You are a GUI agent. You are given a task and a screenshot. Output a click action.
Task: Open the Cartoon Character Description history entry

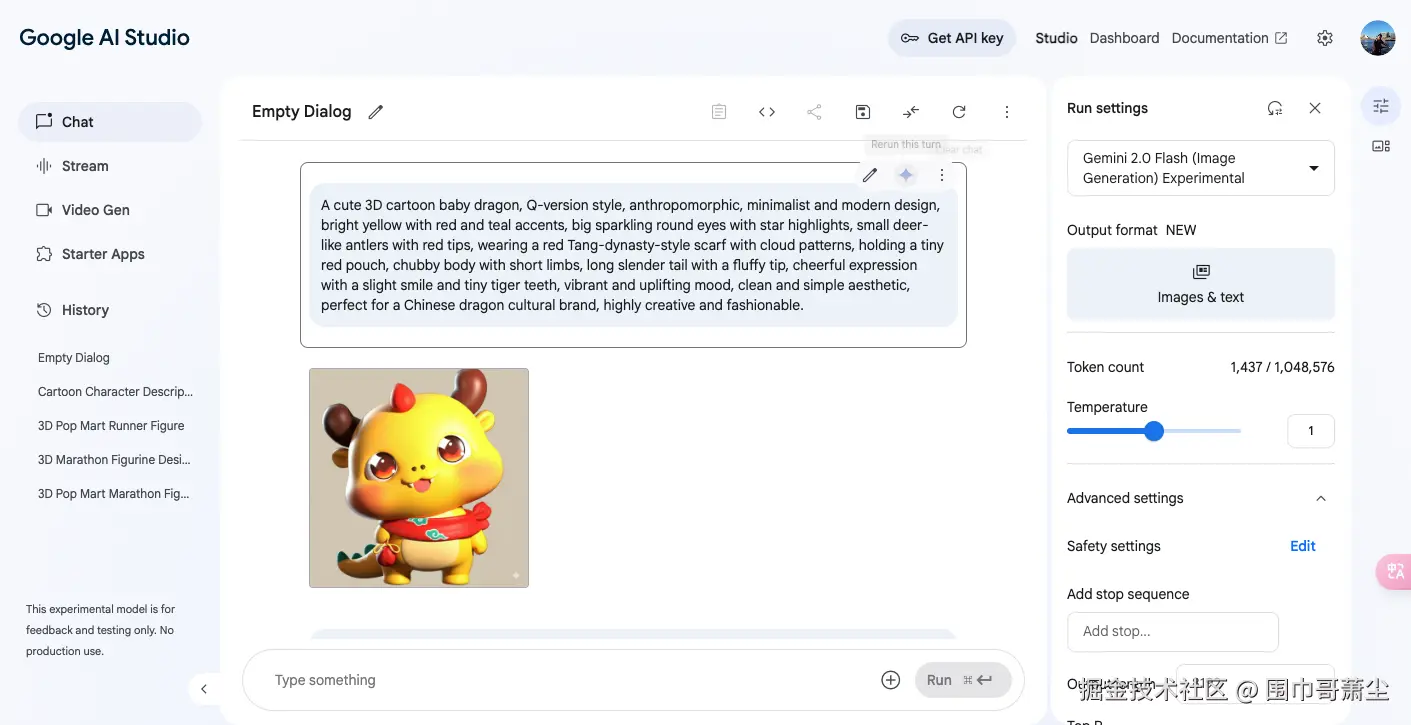pos(115,391)
